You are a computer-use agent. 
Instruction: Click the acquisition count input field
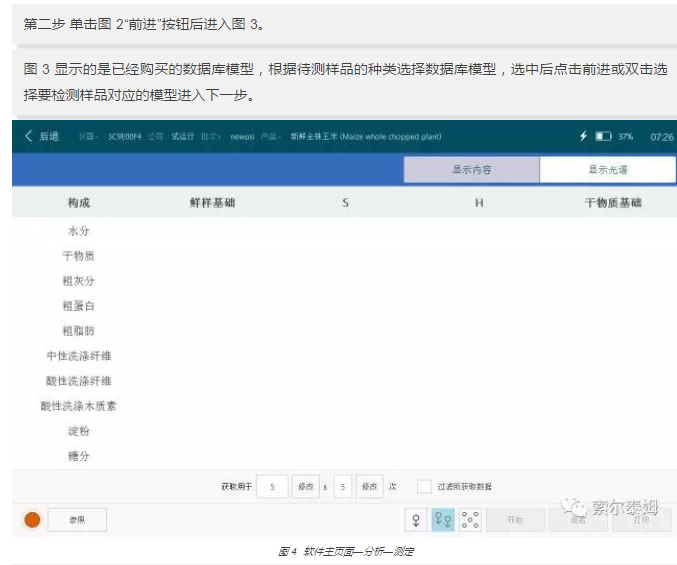(344, 487)
